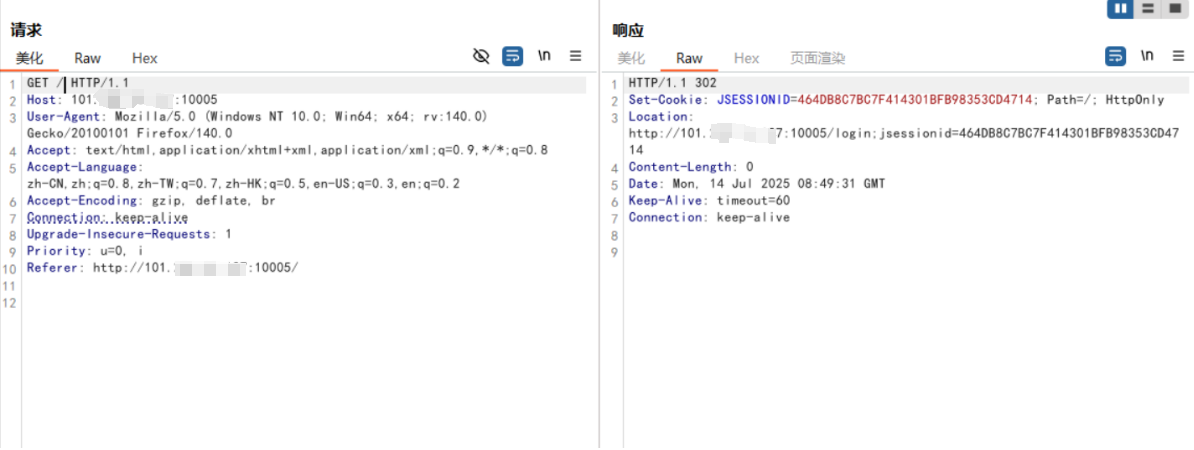Click the \n icon in the response panel
Viewport: 1194px width, 450px height.
pos(1147,57)
